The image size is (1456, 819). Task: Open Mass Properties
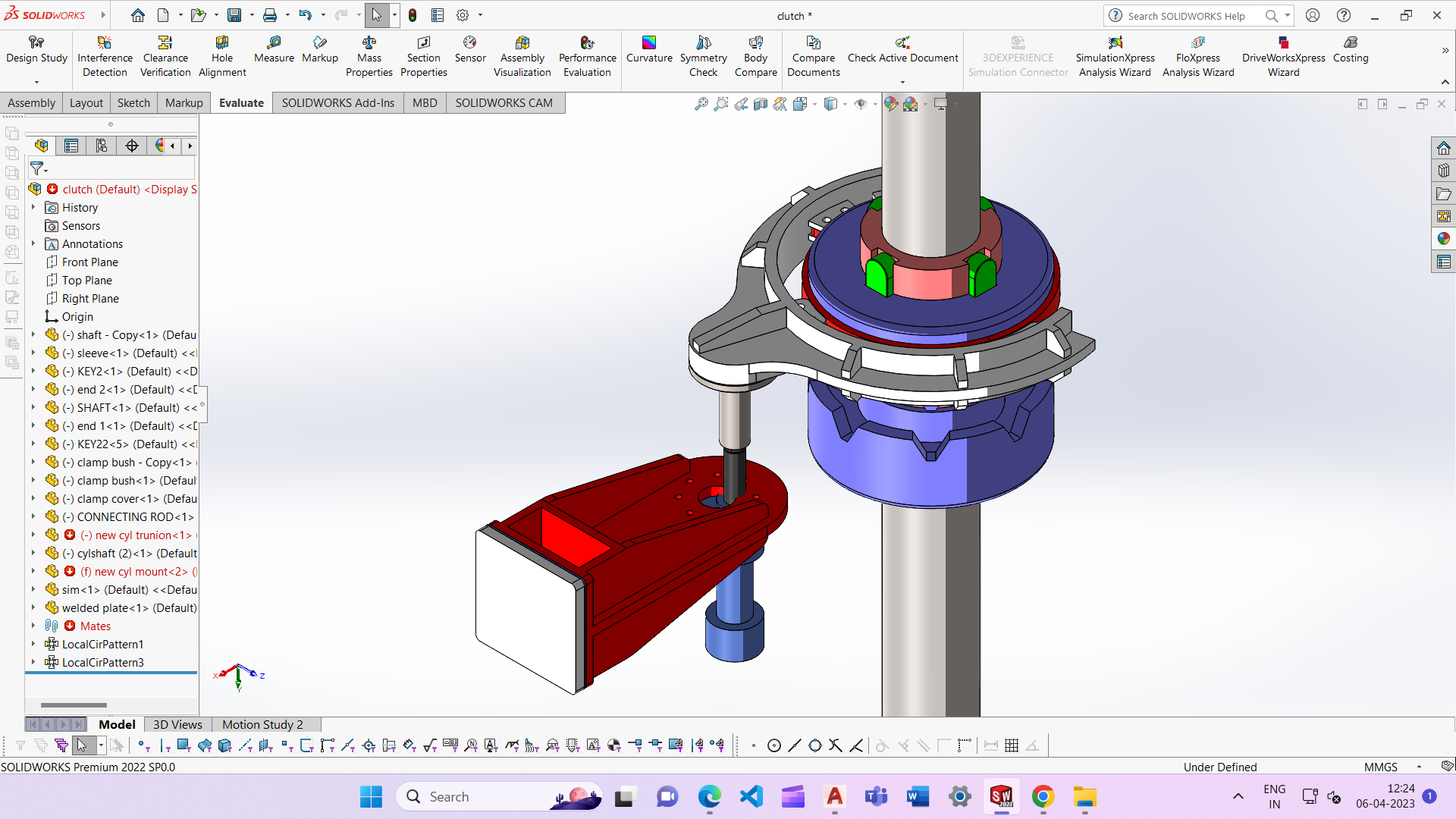coord(369,57)
